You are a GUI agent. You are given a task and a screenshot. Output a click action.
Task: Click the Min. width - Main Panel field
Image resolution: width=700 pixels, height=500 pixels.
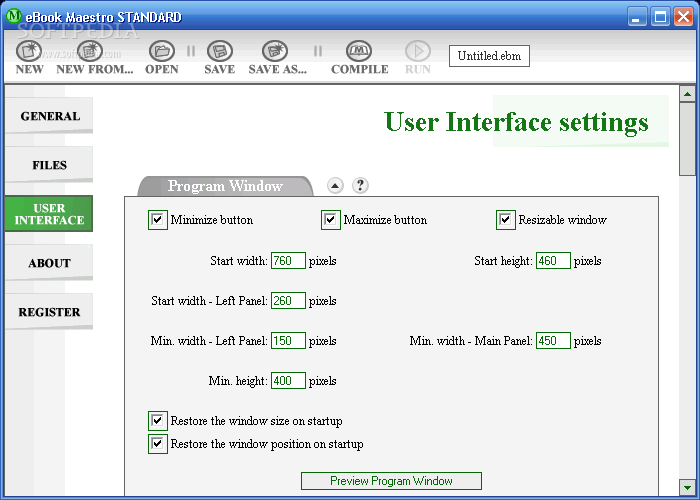[x=553, y=341]
